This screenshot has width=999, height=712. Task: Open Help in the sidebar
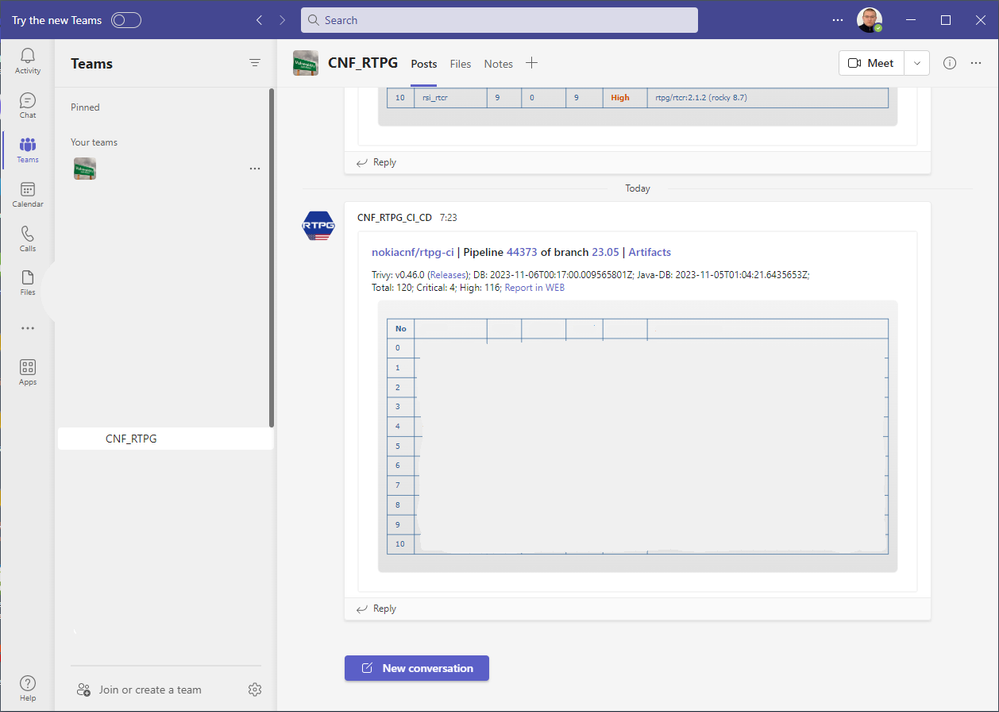(27, 688)
